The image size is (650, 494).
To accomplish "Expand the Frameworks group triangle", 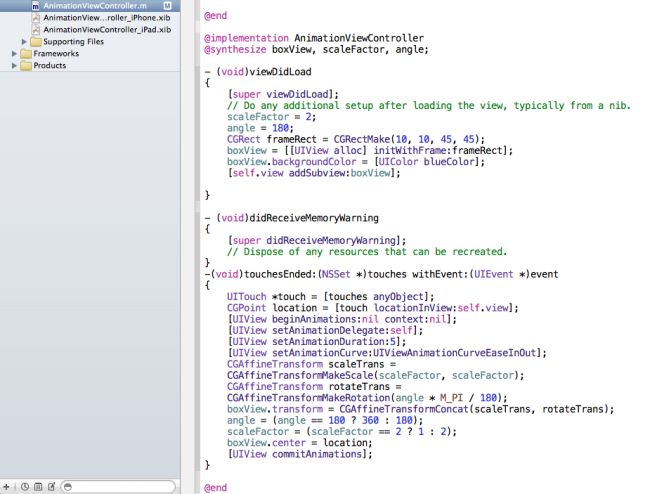I will (x=14, y=53).
